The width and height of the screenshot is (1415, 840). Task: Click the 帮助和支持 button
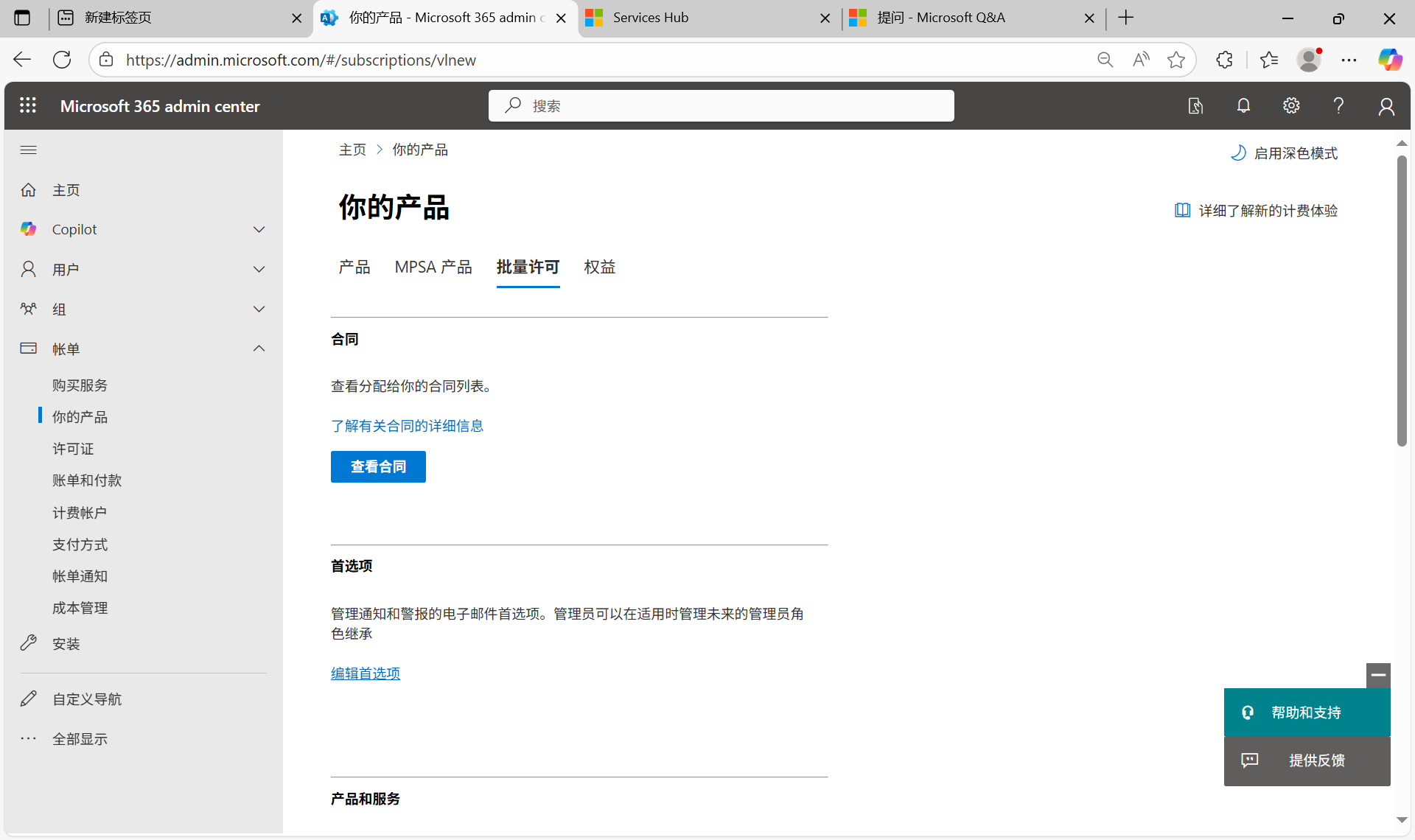pos(1307,713)
